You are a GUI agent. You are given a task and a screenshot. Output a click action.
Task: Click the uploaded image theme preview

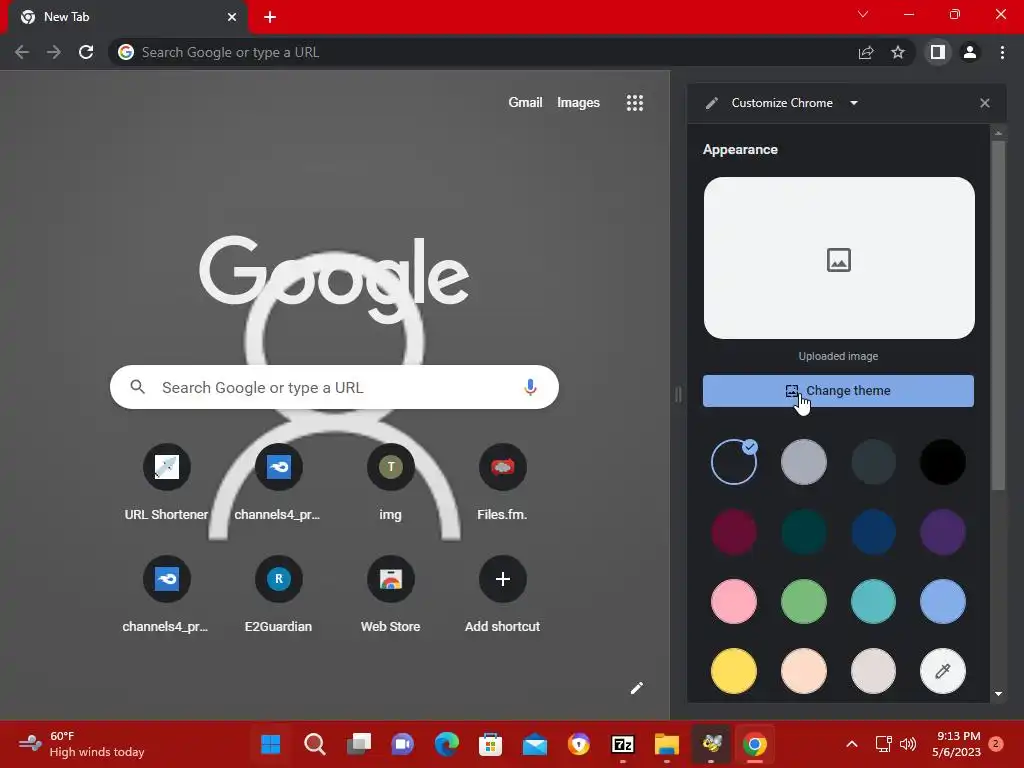tap(839, 258)
